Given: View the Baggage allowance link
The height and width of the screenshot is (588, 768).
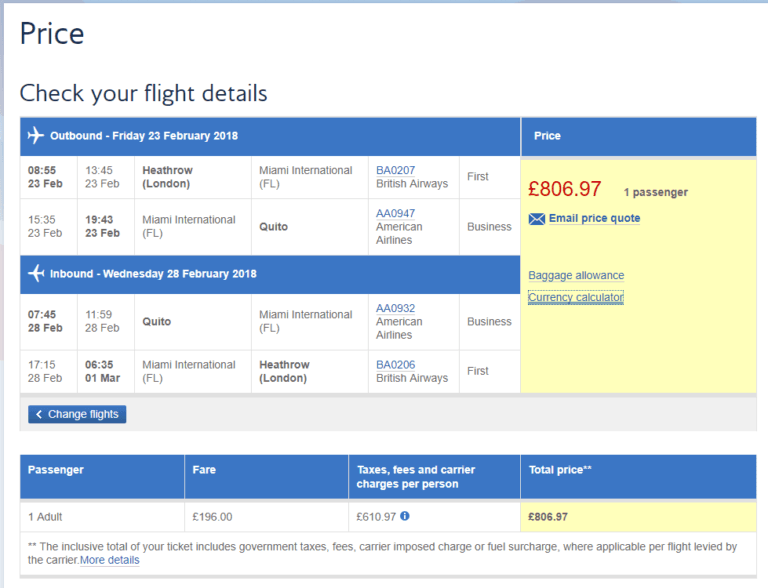Looking at the screenshot, I should point(576,275).
